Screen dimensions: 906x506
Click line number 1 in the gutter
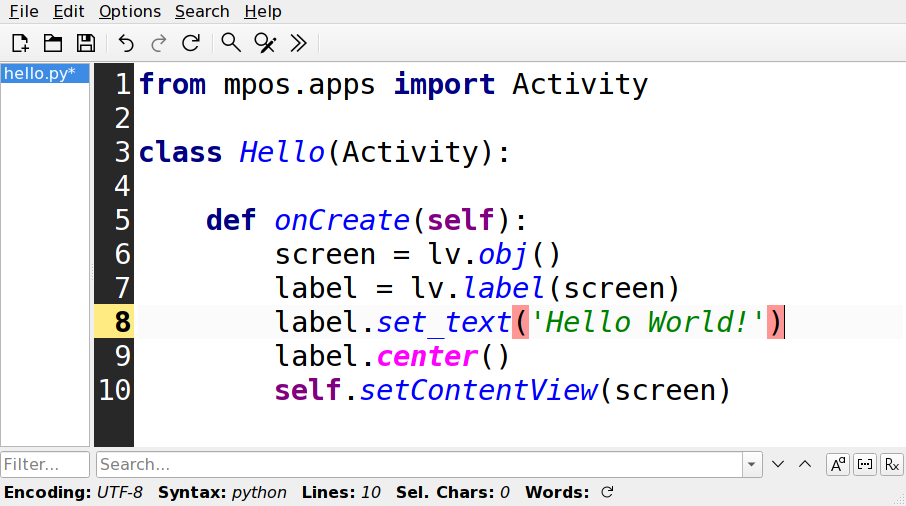(x=122, y=84)
